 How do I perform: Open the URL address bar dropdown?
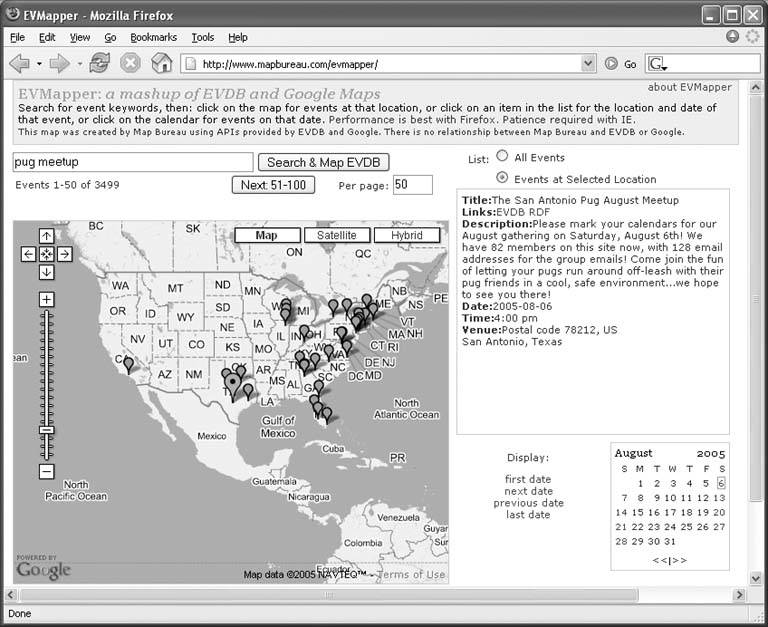(588, 63)
